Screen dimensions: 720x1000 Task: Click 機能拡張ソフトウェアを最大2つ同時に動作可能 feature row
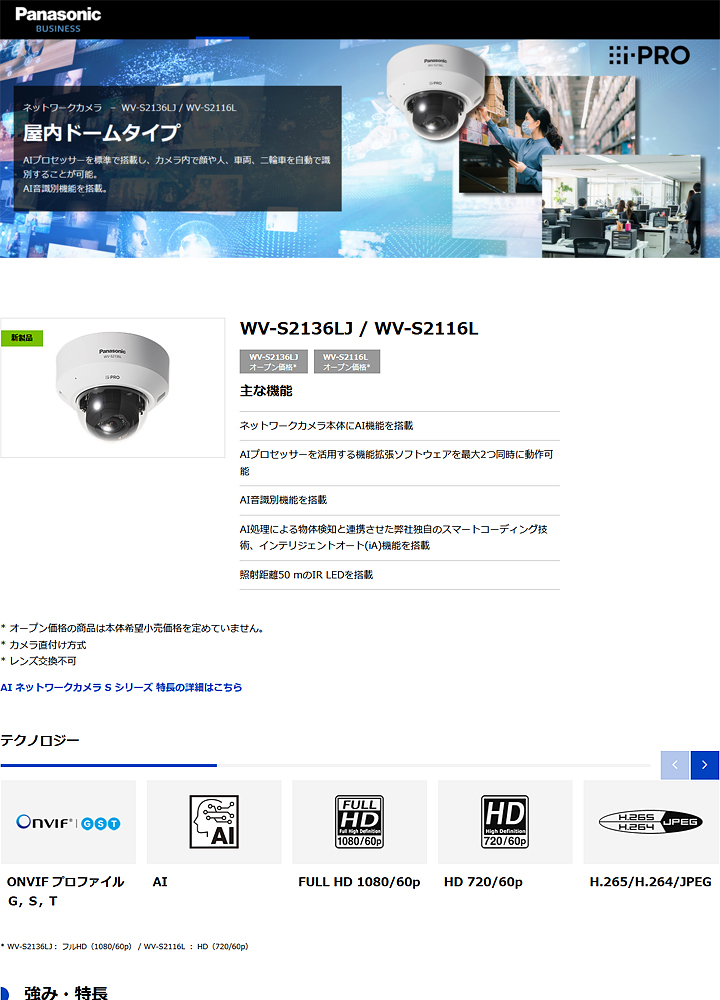point(400,463)
